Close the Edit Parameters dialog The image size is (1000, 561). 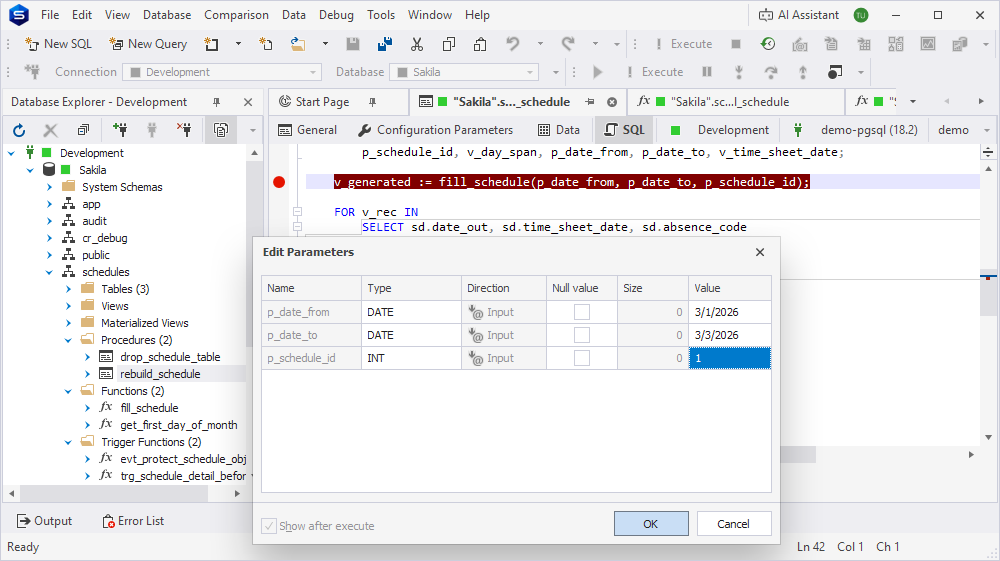tap(760, 252)
